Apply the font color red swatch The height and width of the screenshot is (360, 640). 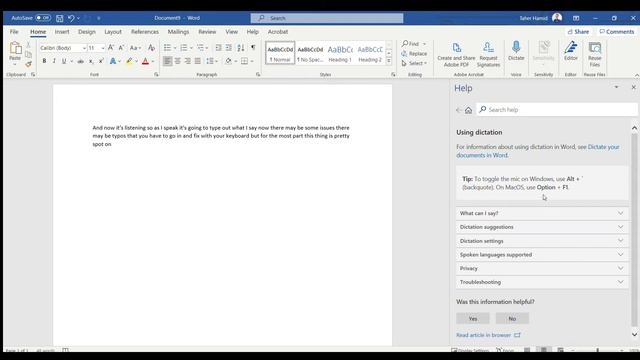(x=145, y=61)
